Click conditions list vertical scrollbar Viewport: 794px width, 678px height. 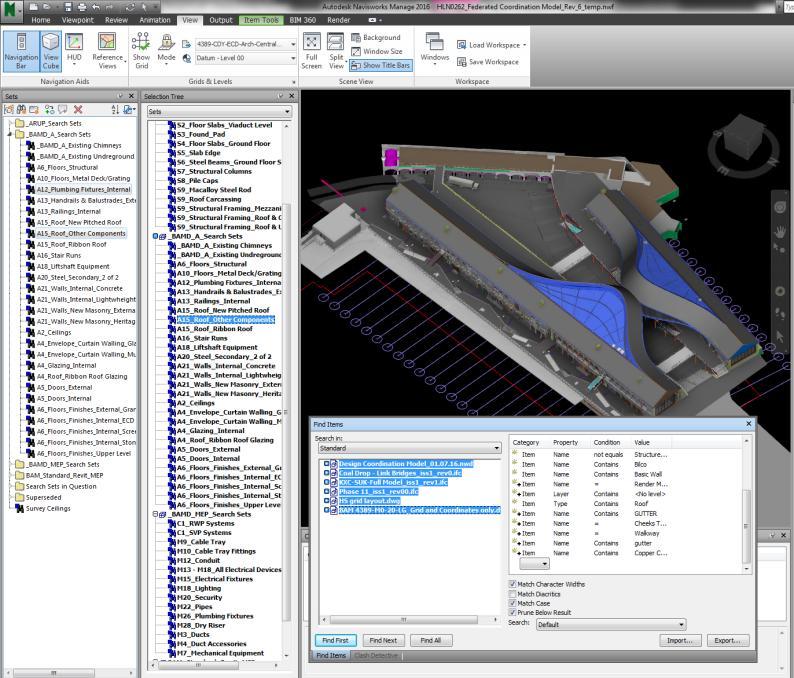click(745, 526)
